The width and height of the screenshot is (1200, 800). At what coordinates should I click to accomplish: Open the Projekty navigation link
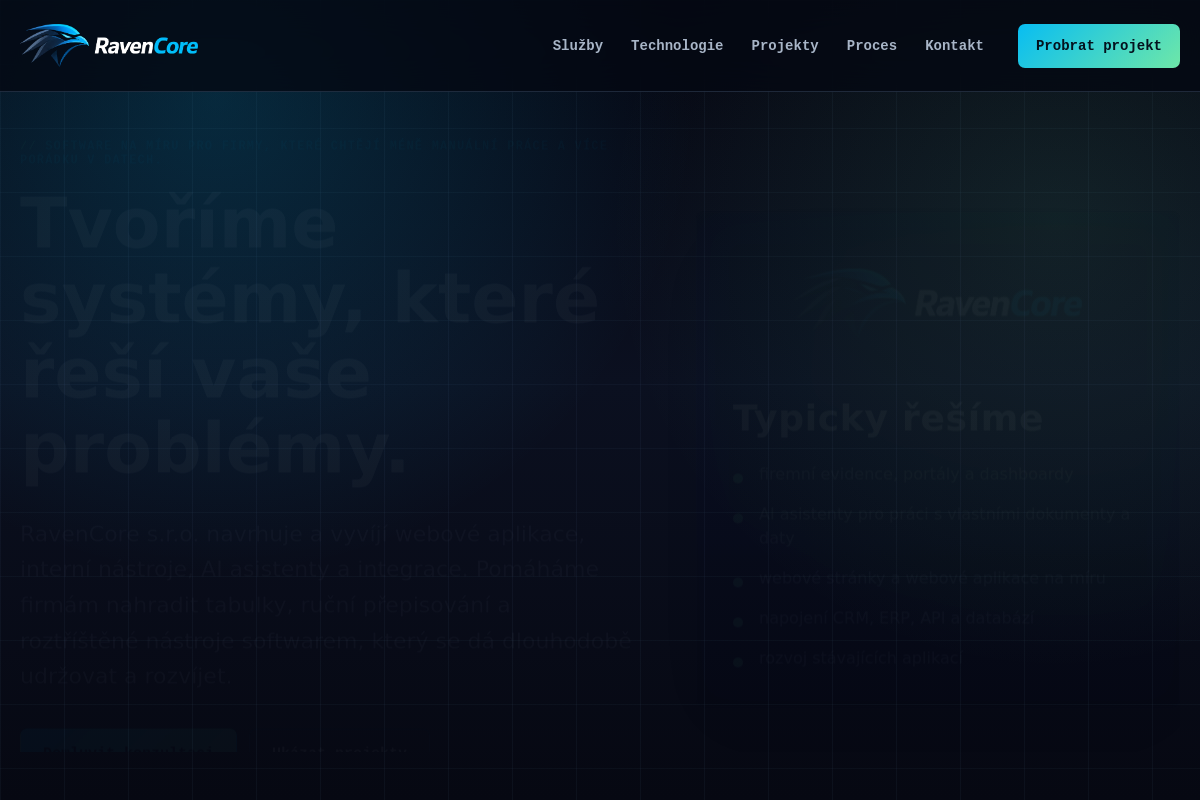[785, 46]
